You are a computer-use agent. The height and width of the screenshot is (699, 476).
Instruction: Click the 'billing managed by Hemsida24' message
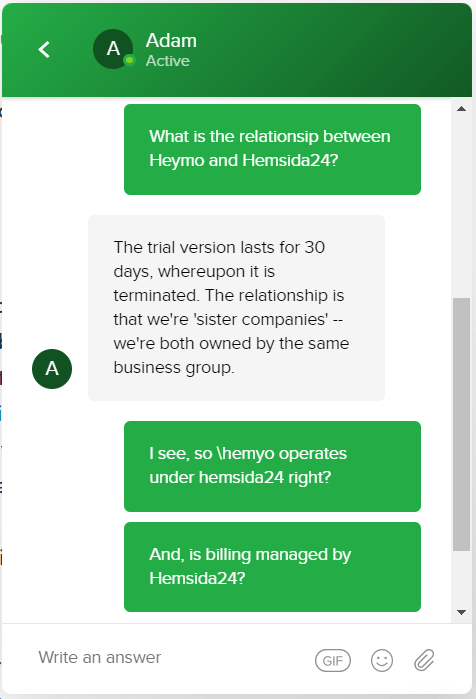[272, 567]
